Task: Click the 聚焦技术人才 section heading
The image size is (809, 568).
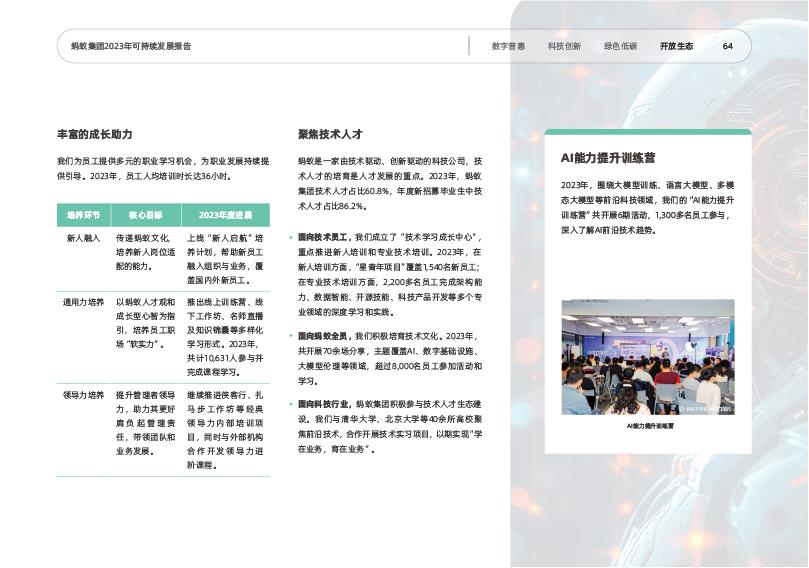Action: (x=329, y=134)
